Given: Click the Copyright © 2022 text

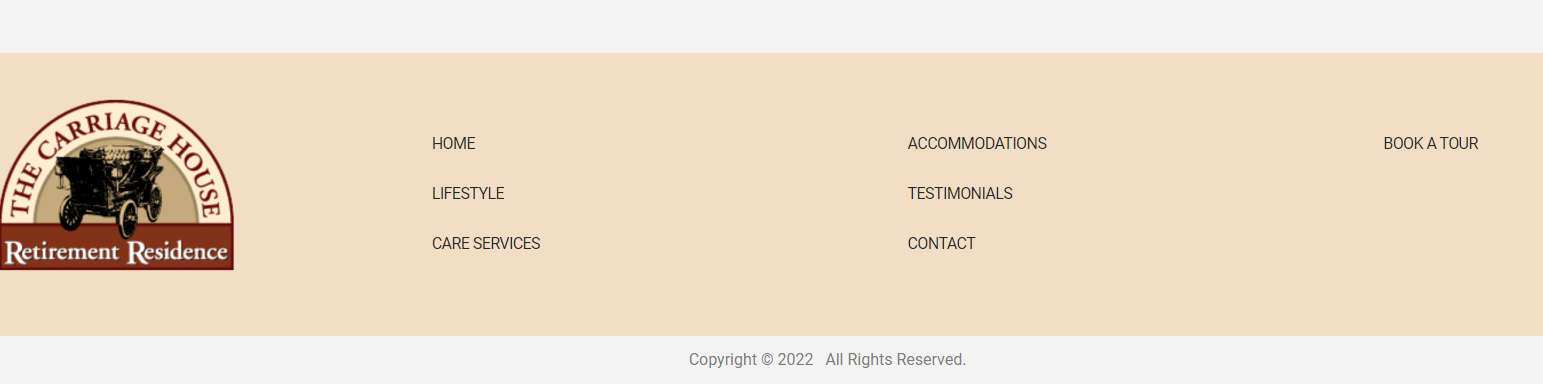Looking at the screenshot, I should click(x=751, y=360).
